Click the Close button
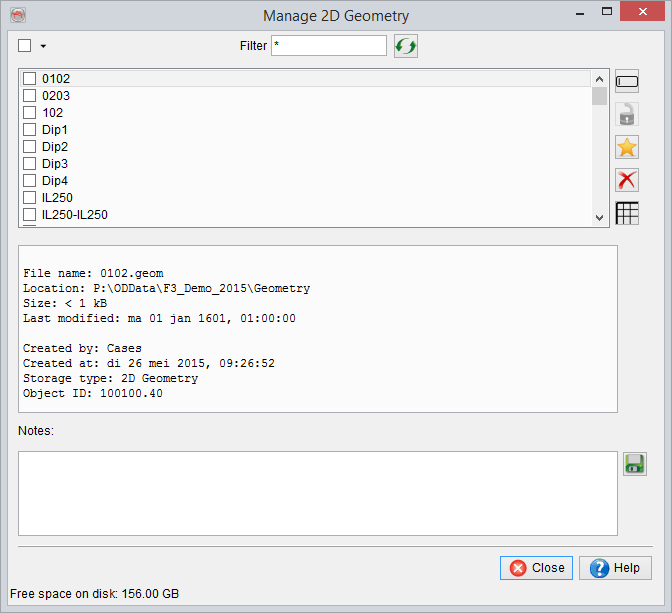The image size is (672, 613). click(x=536, y=568)
